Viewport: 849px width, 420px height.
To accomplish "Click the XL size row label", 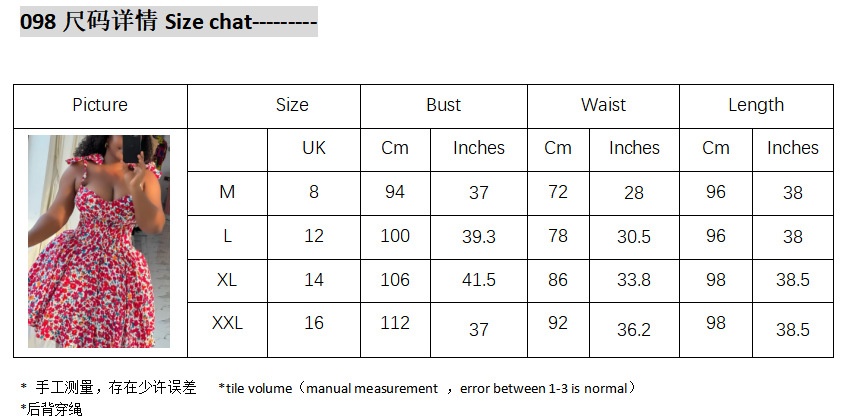I will click(227, 280).
